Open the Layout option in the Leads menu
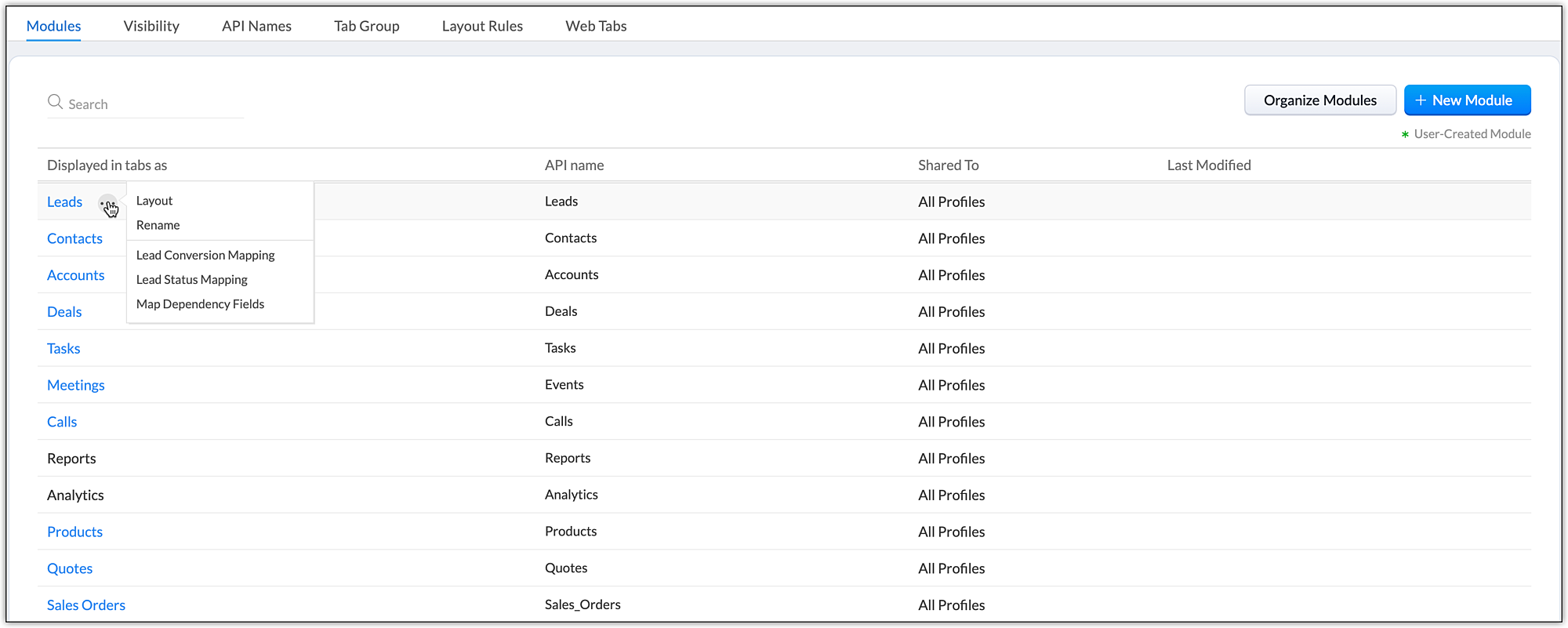Image resolution: width=1568 pixels, height=628 pixels. (154, 201)
